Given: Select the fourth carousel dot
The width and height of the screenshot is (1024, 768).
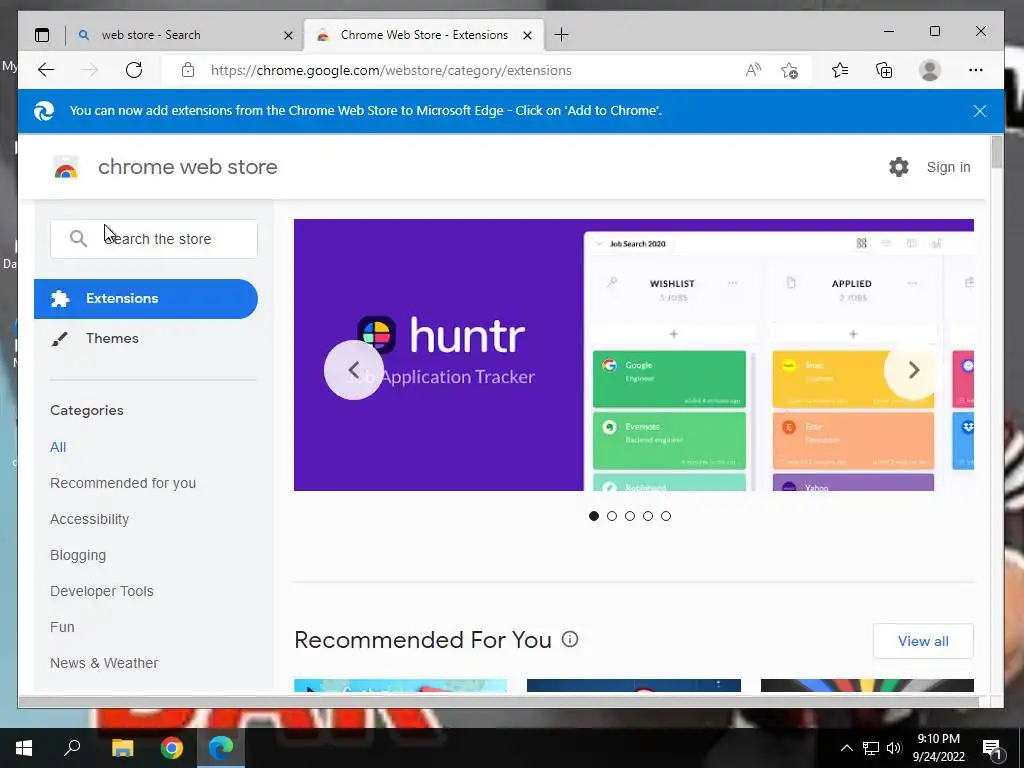Looking at the screenshot, I should (x=648, y=516).
